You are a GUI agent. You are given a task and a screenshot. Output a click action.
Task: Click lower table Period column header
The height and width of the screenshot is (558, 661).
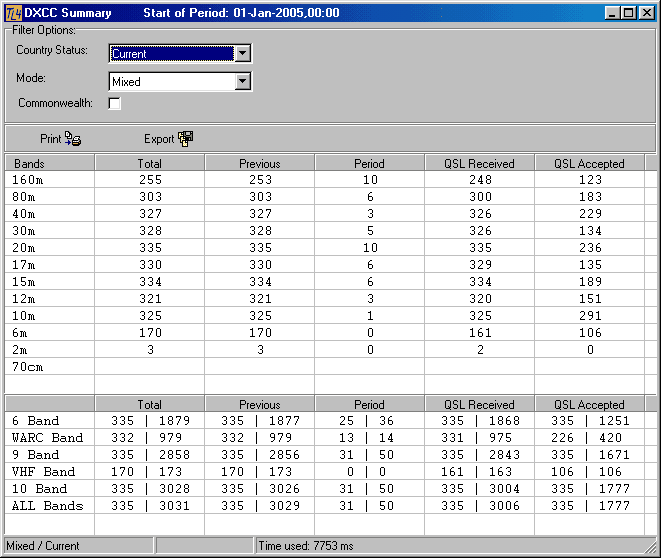point(369,404)
